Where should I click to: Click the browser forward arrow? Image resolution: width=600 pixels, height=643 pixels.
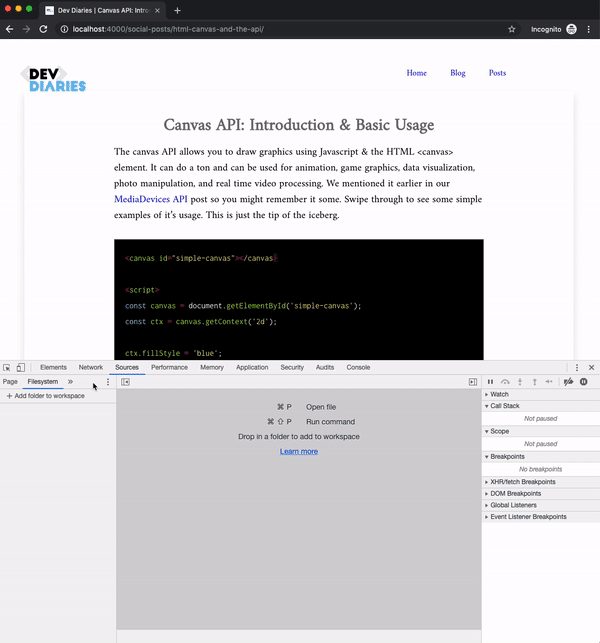(26, 29)
